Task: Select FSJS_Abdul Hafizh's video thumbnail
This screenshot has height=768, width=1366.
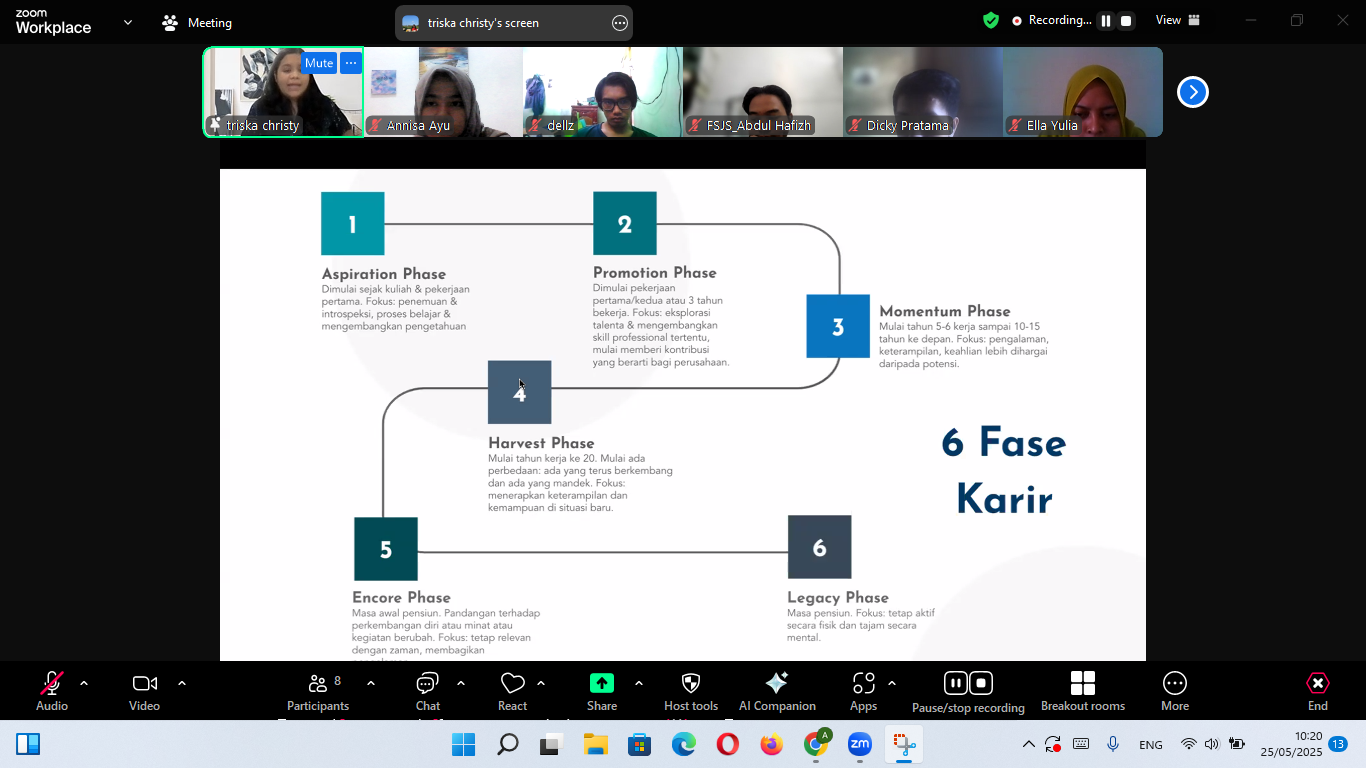Action: click(763, 92)
